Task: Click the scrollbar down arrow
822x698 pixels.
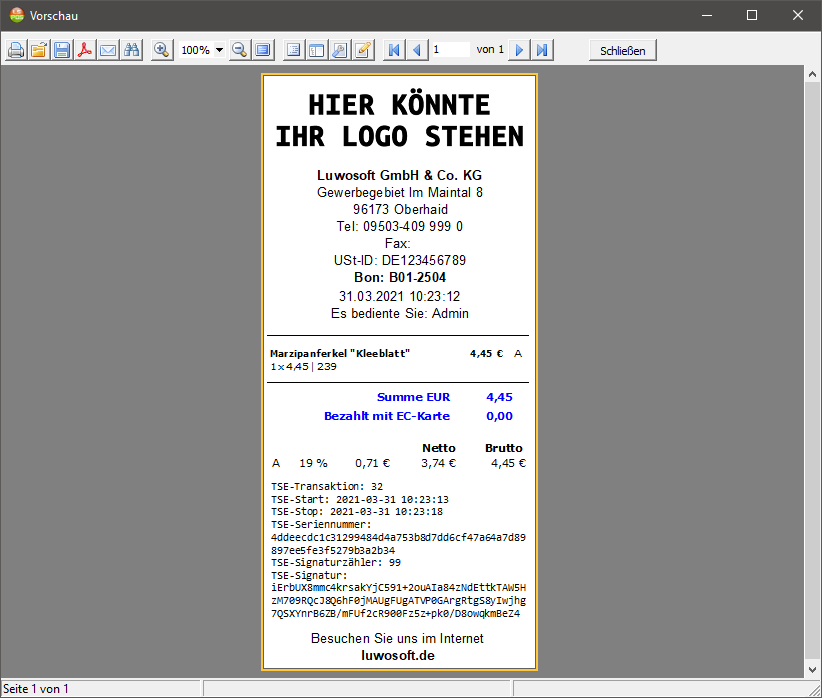Action: pyautogui.click(x=812, y=670)
